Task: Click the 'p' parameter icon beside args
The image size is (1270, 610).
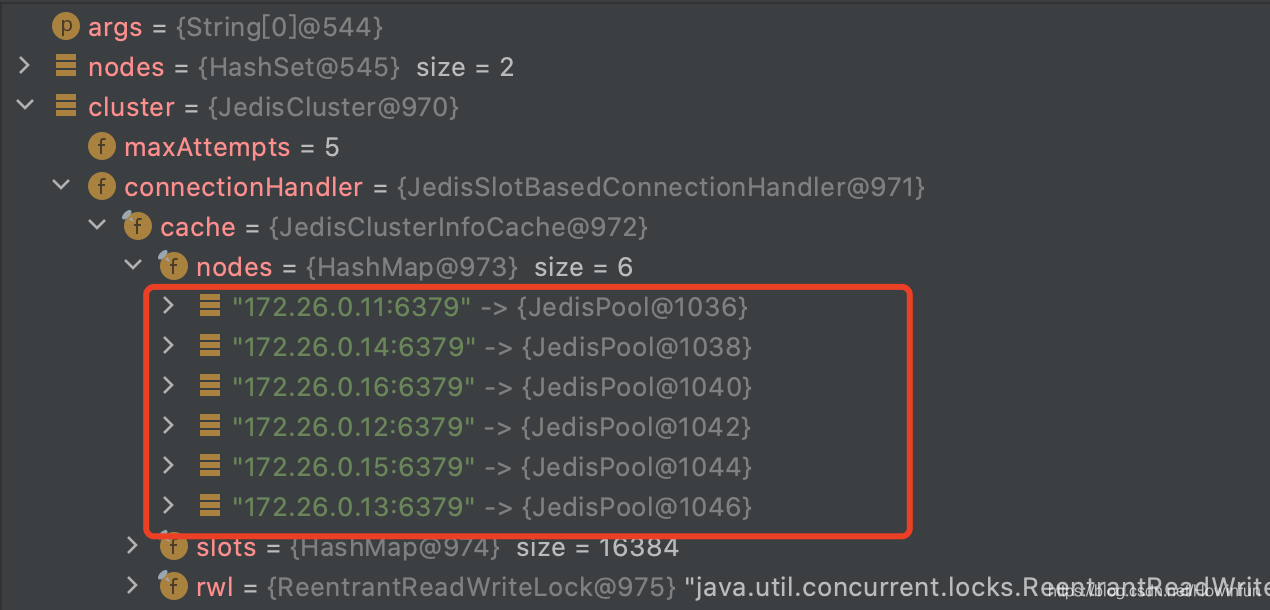Action: pyautogui.click(x=65, y=26)
